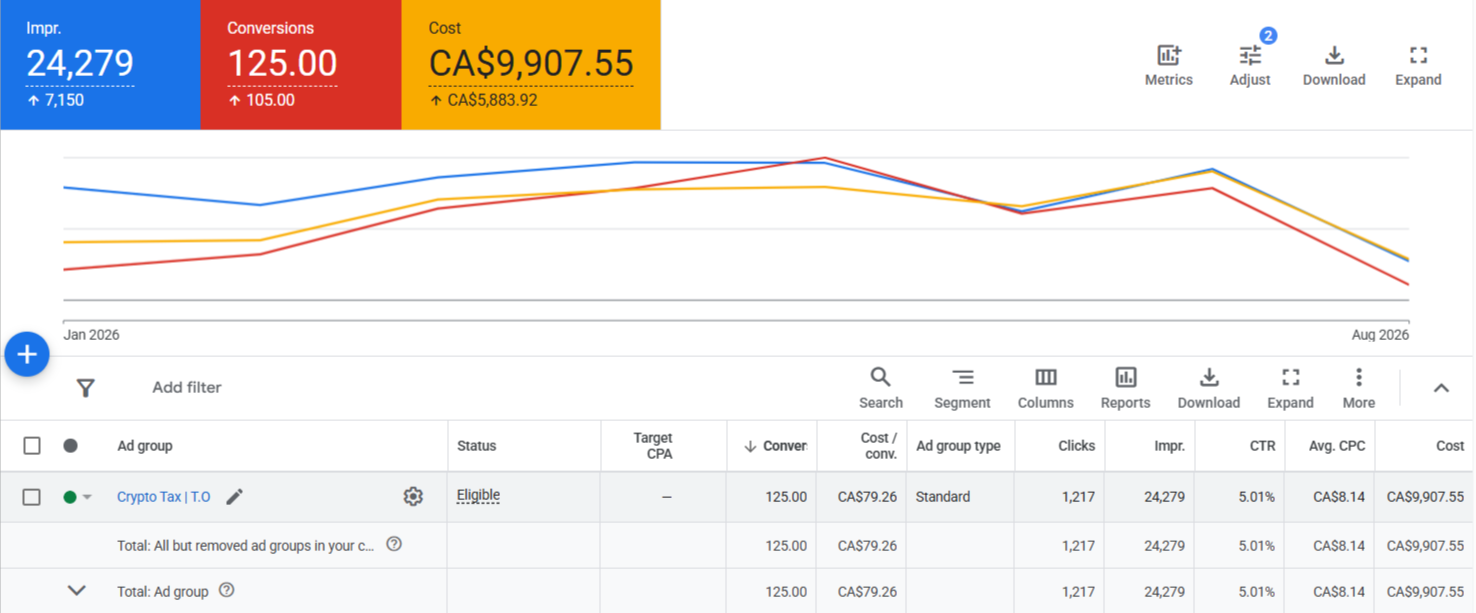
Task: Click Crypto Tax row 24,279 impressions cell
Action: pyautogui.click(x=1165, y=497)
